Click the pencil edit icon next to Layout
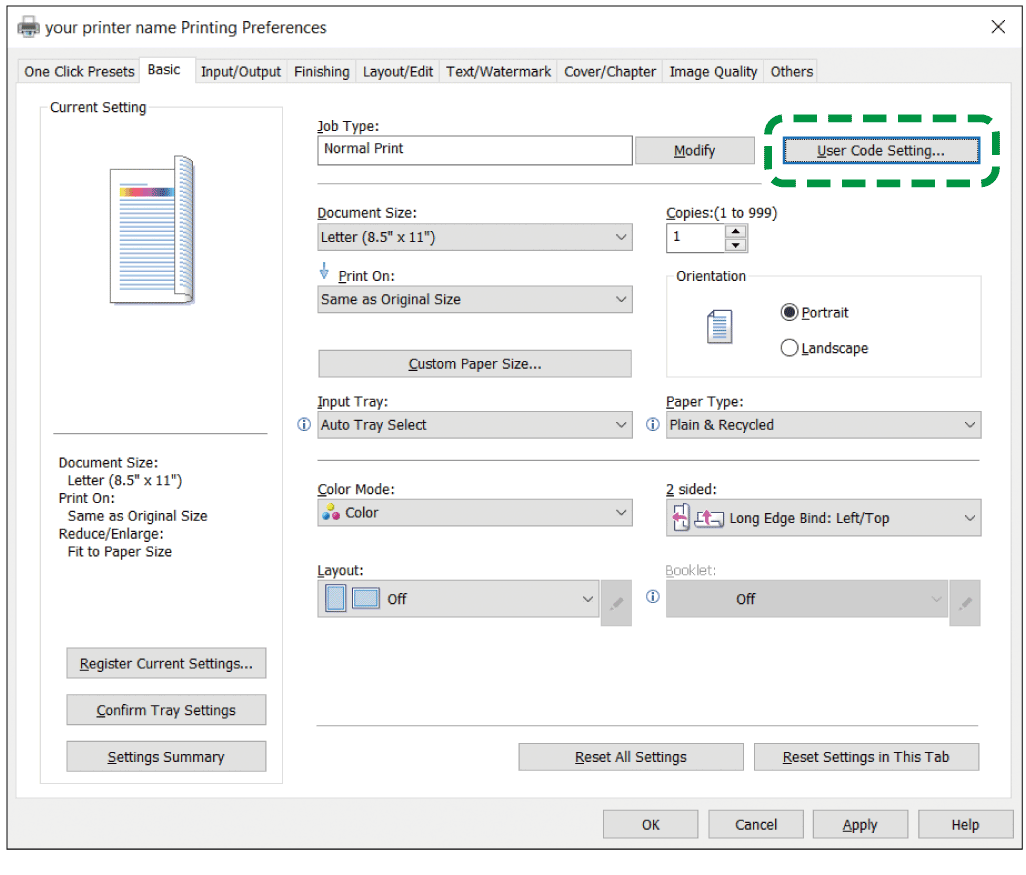This screenshot has width=1026, height=875. [x=616, y=602]
